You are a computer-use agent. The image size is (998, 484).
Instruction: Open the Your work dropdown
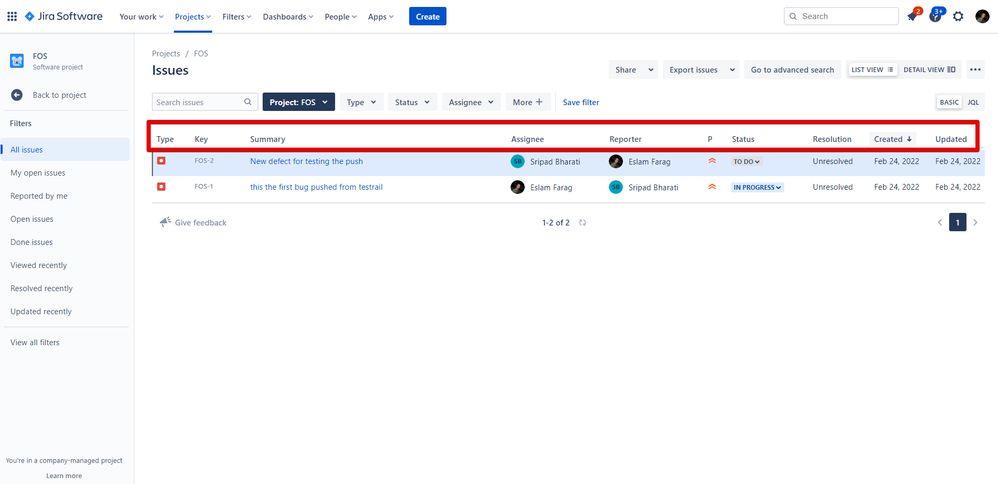(141, 17)
